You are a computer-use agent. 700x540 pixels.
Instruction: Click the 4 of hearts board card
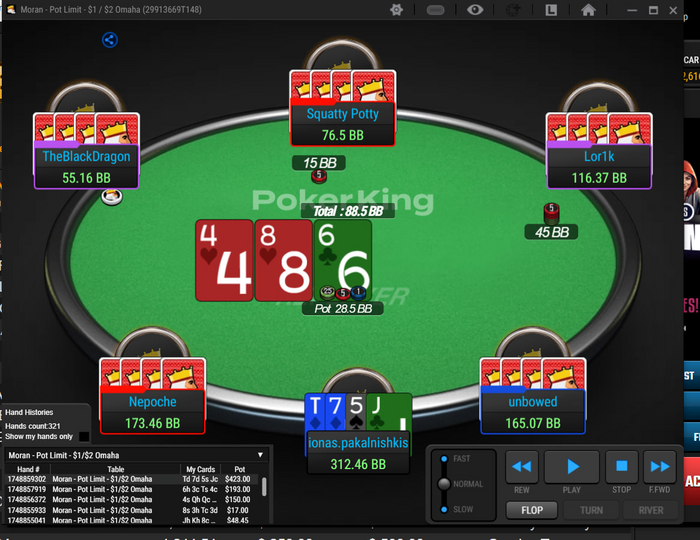tap(224, 260)
